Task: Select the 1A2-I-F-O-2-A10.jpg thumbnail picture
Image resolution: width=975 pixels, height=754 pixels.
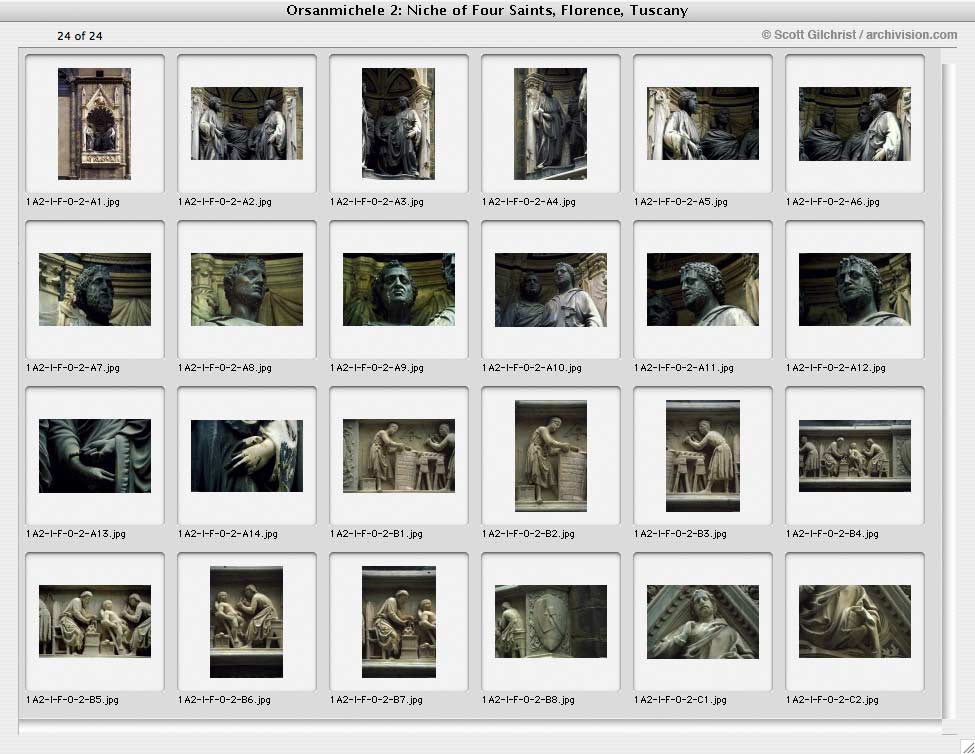Action: pyautogui.click(x=551, y=290)
